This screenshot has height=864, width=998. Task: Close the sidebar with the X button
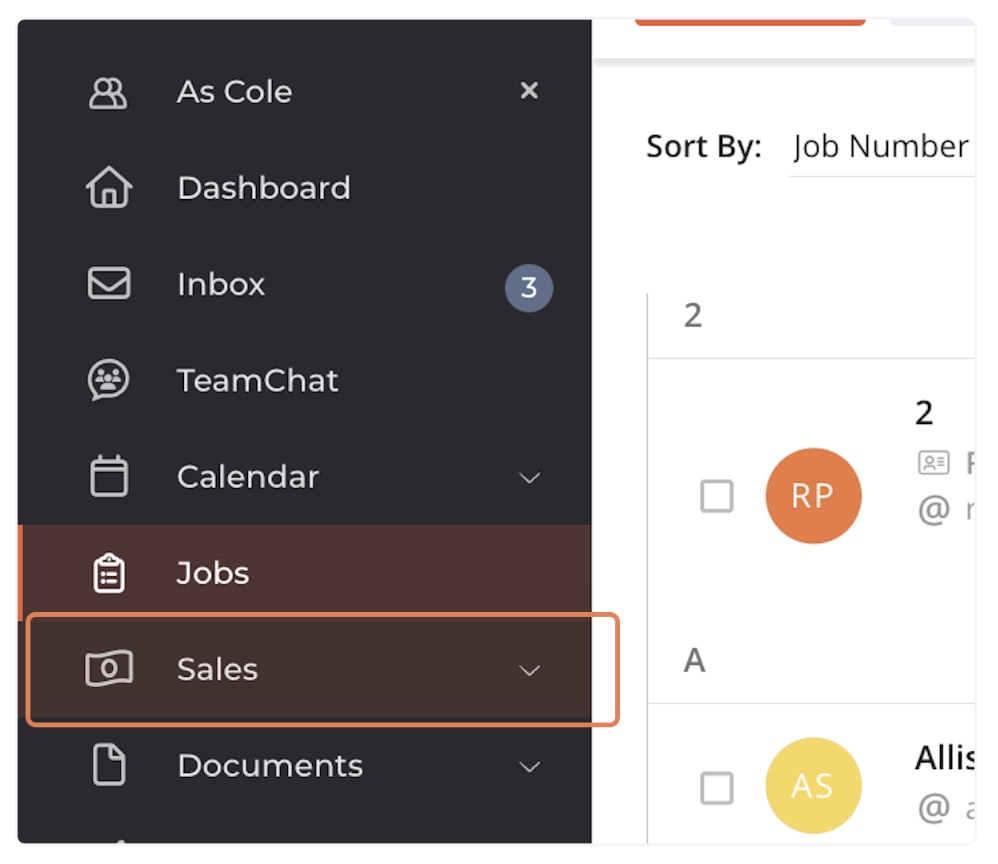pyautogui.click(x=530, y=91)
